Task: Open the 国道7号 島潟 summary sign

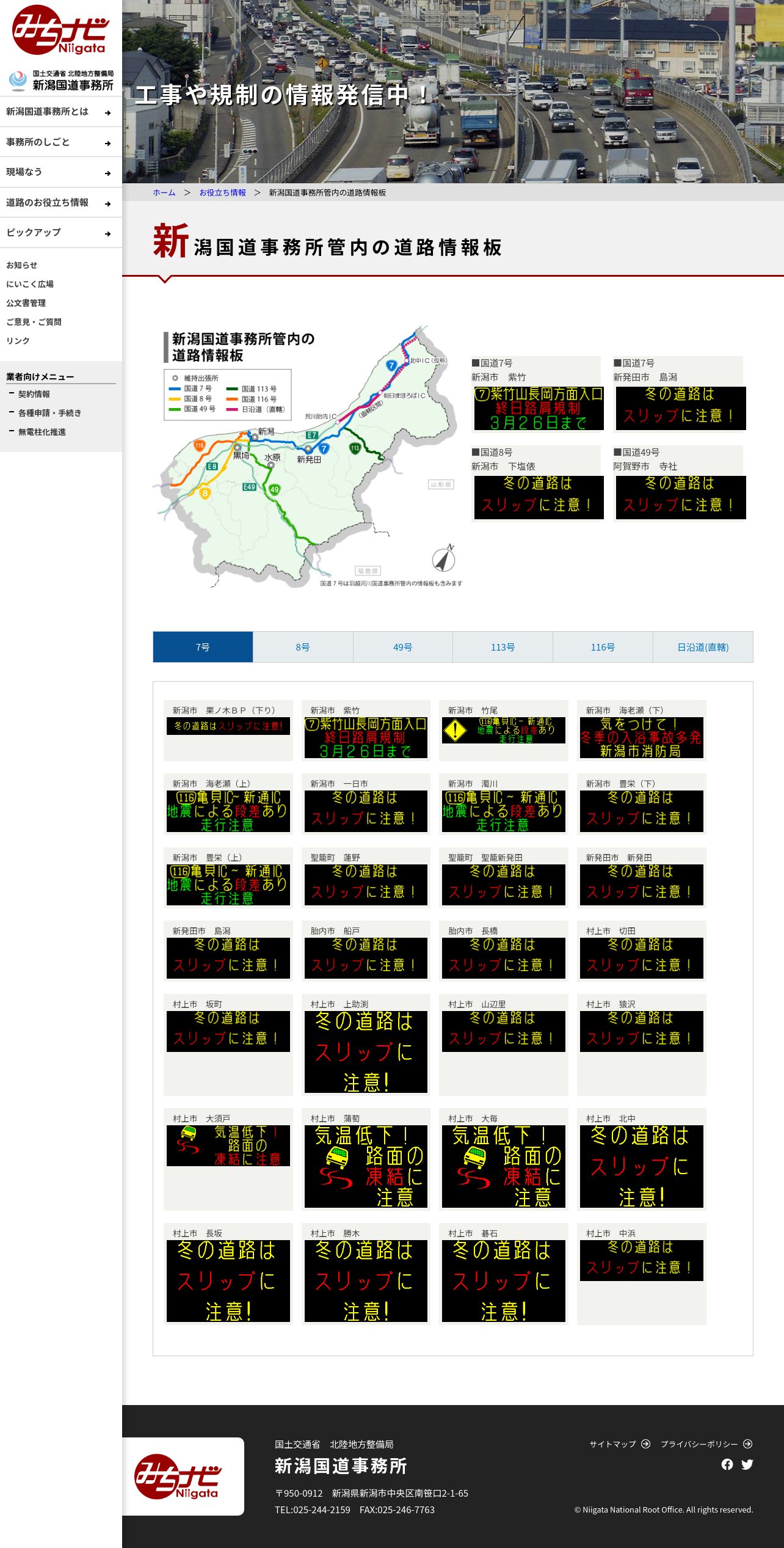Action: click(681, 409)
